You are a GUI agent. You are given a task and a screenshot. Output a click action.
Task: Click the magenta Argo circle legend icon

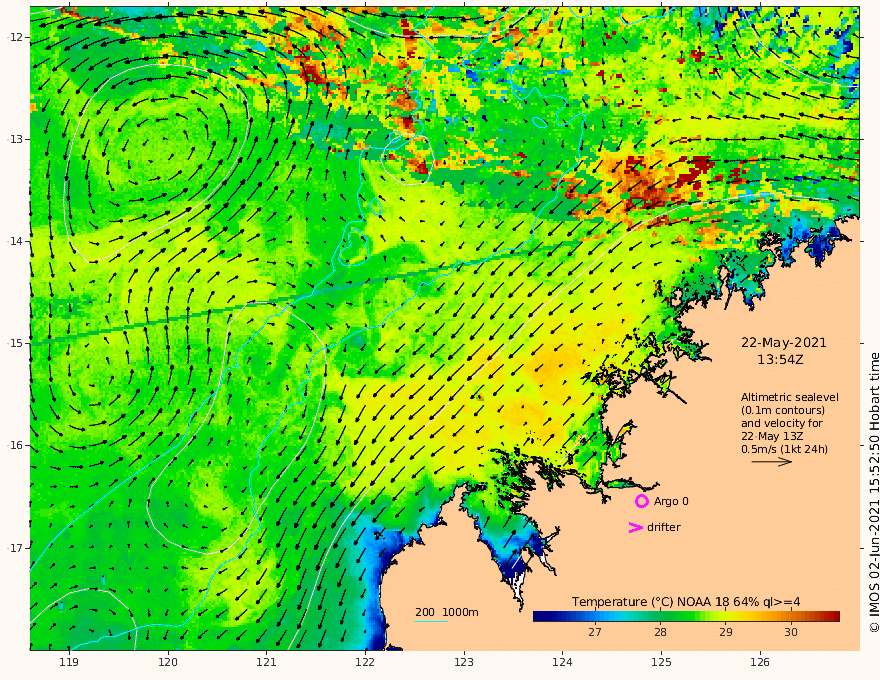point(641,501)
